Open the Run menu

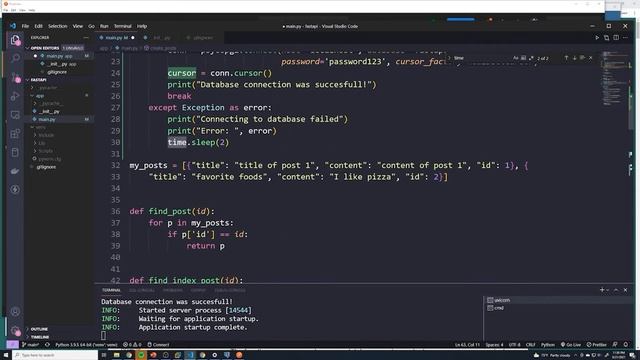[104, 26]
